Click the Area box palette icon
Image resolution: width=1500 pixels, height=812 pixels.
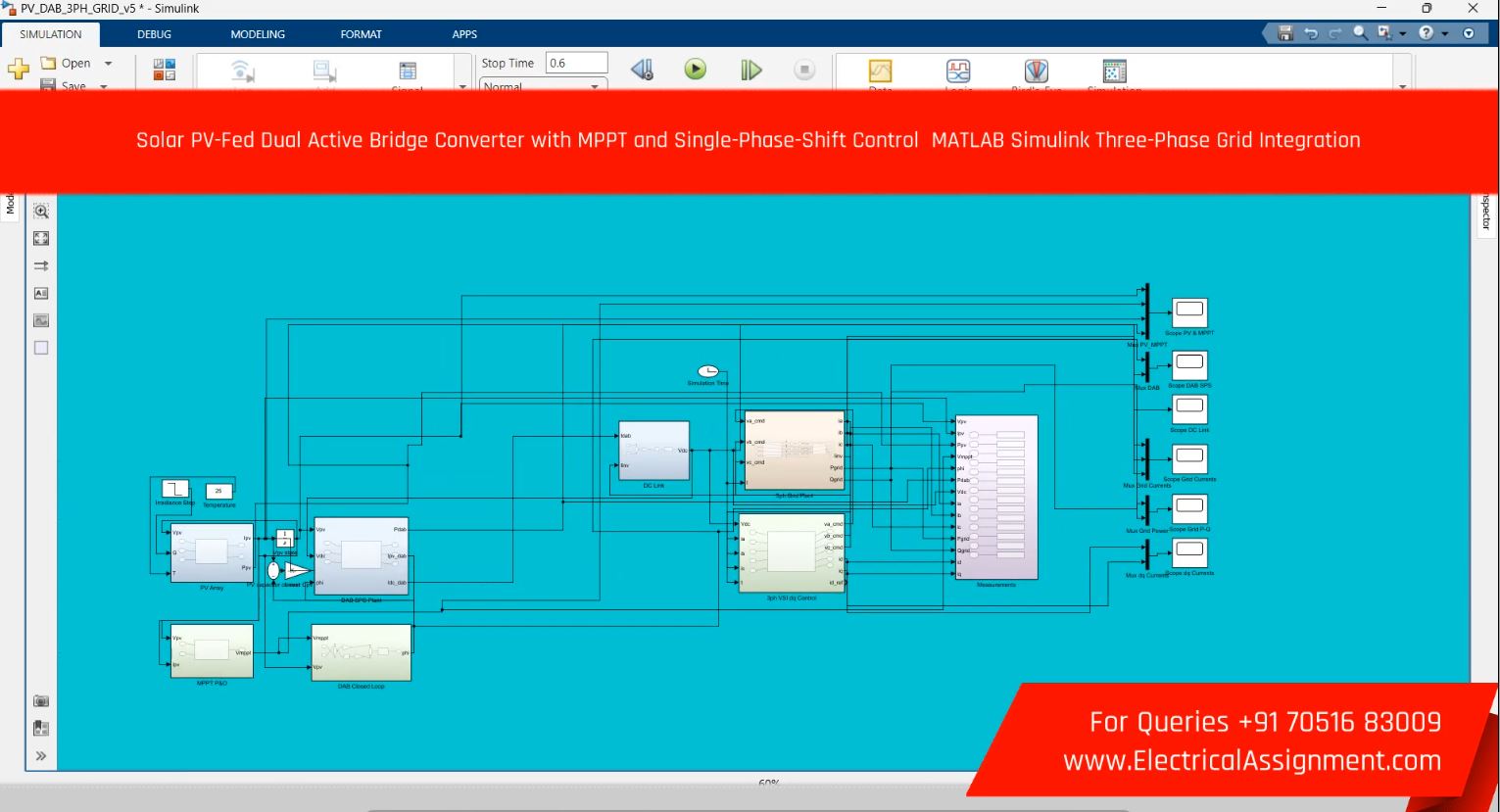pos(41,348)
